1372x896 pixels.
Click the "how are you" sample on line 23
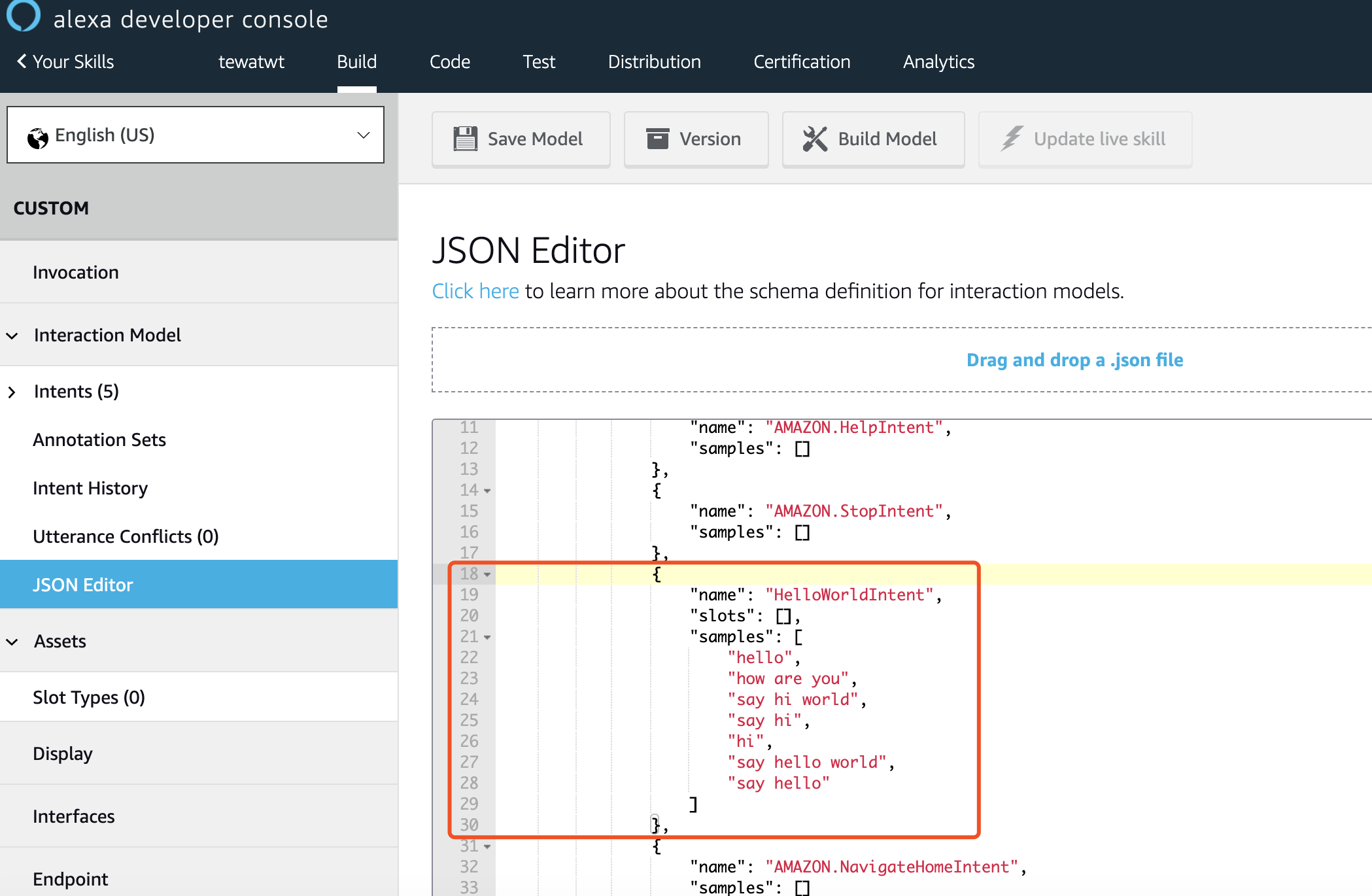pos(788,678)
